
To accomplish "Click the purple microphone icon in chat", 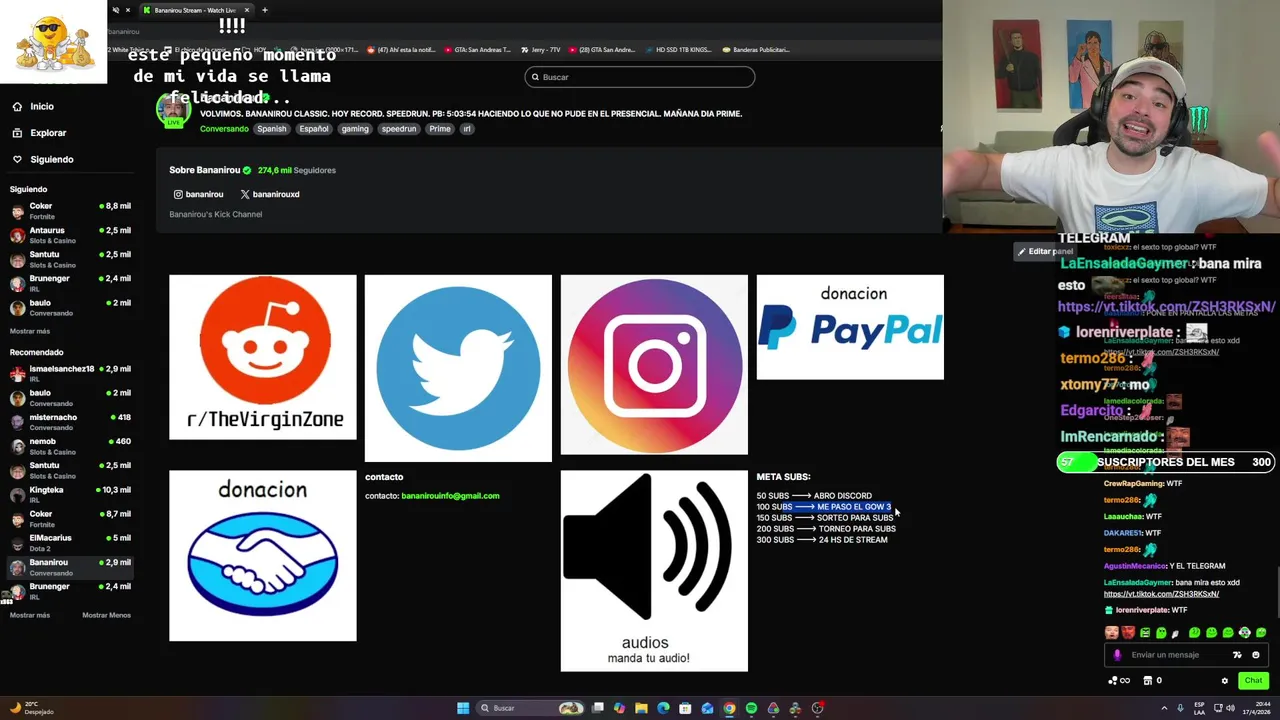I will click(x=1117, y=655).
